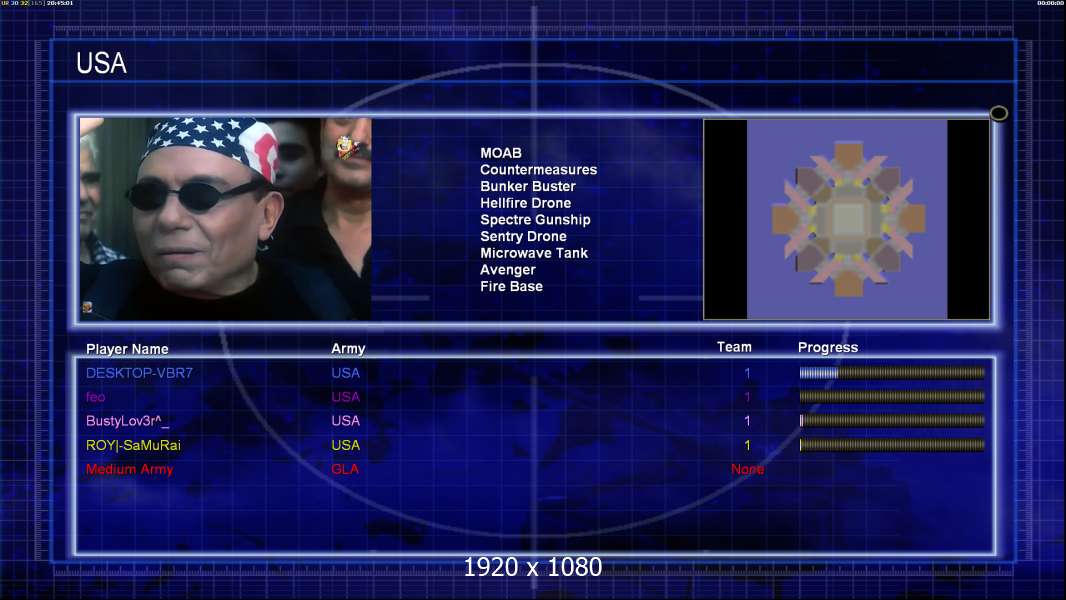This screenshot has width=1066, height=600.
Task: Click the Player Name column header
Action: click(x=127, y=349)
